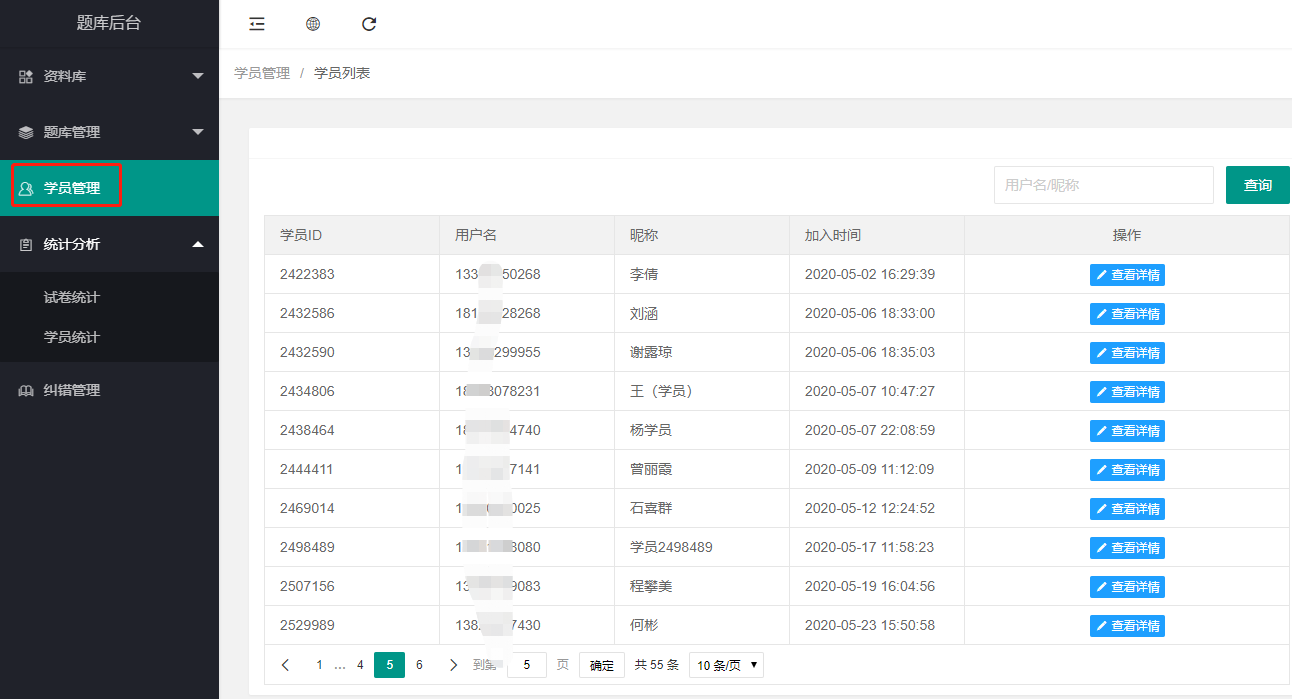The image size is (1292, 699).
Task: Click the 确定 page jump button
Action: (x=602, y=665)
